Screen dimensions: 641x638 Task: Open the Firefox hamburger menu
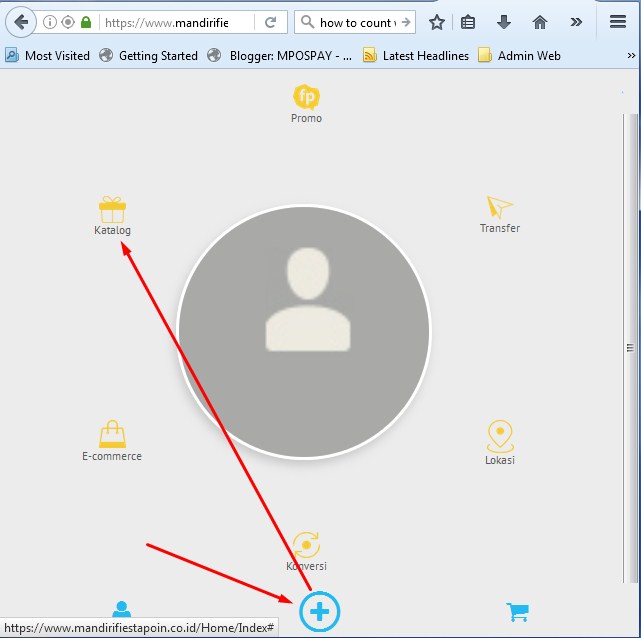[618, 22]
